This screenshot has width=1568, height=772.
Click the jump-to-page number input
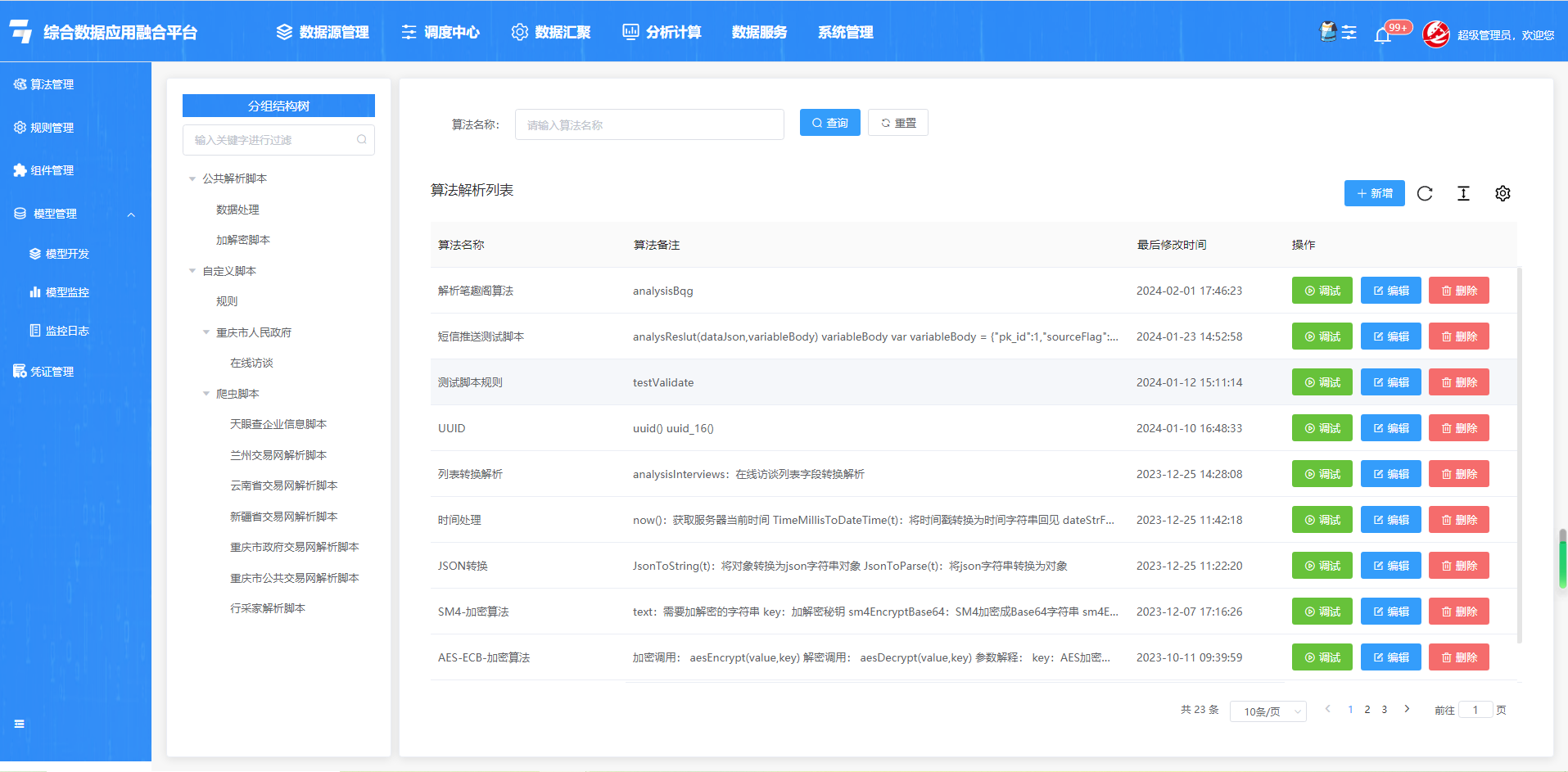coord(1475,710)
